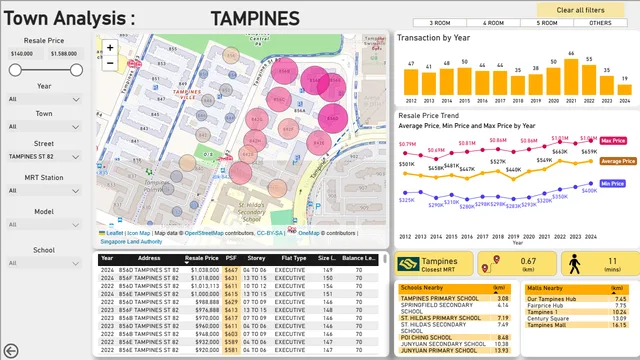Sort Schools Nearby by km column

pos(499,288)
